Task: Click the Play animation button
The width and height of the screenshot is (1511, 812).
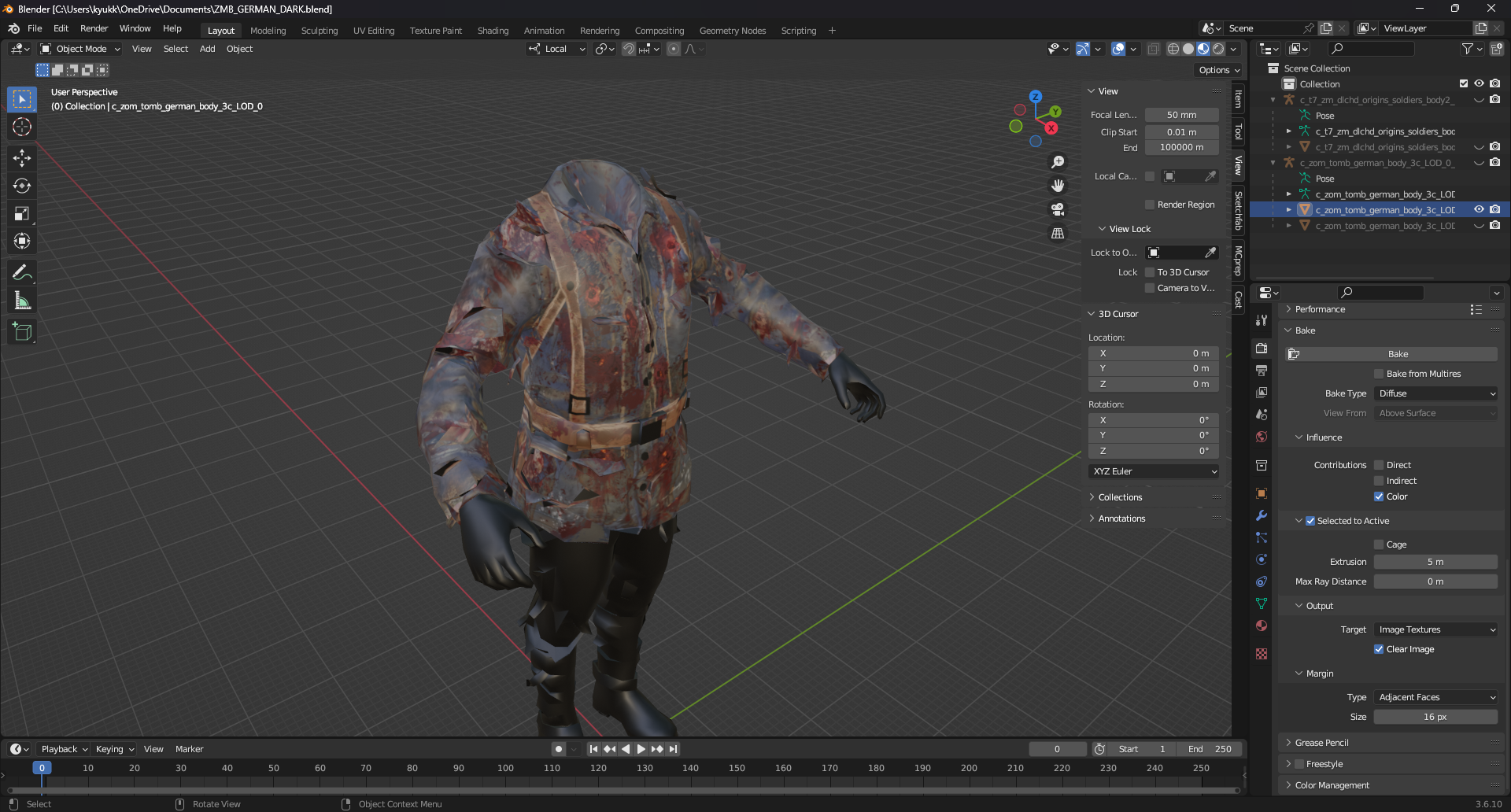Action: [641, 749]
